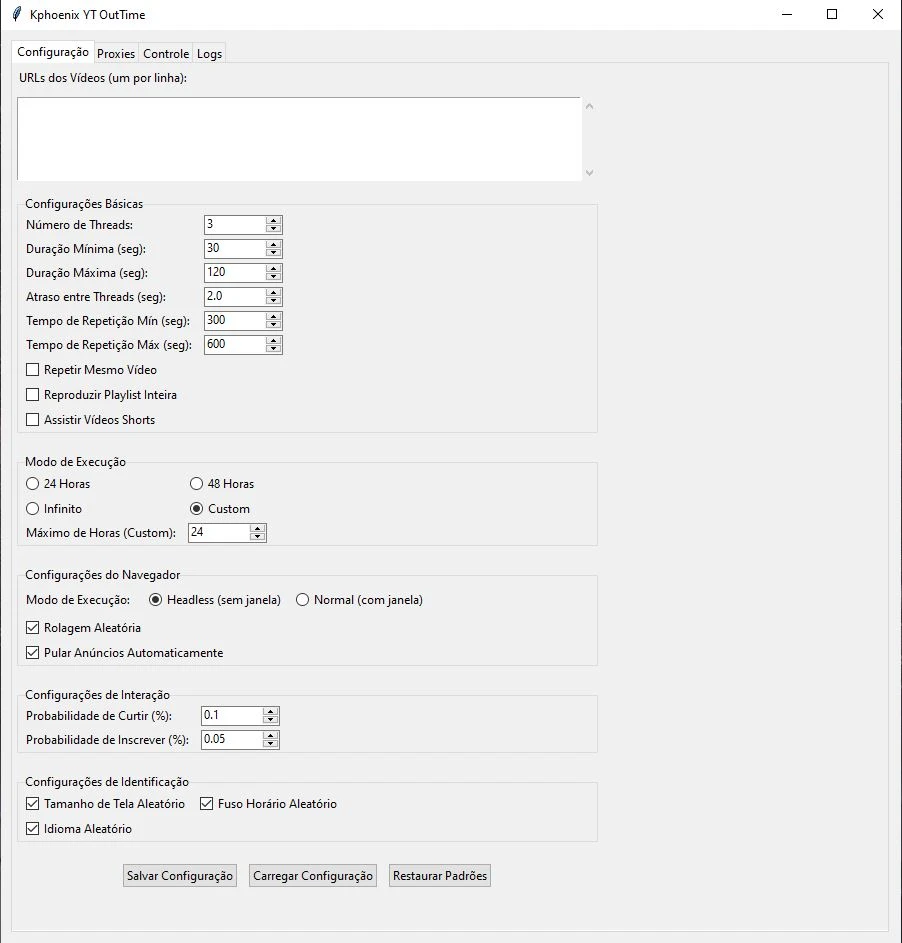Uncheck Fuso Horário Aleatório

pyautogui.click(x=207, y=804)
